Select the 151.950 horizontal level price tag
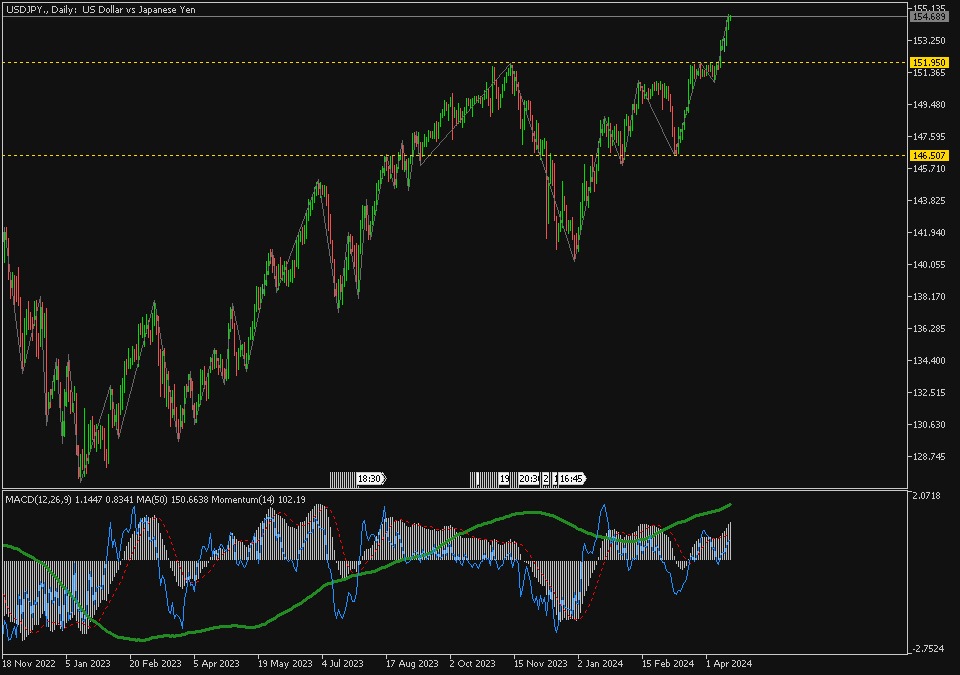The width and height of the screenshot is (960, 675). pos(929,62)
